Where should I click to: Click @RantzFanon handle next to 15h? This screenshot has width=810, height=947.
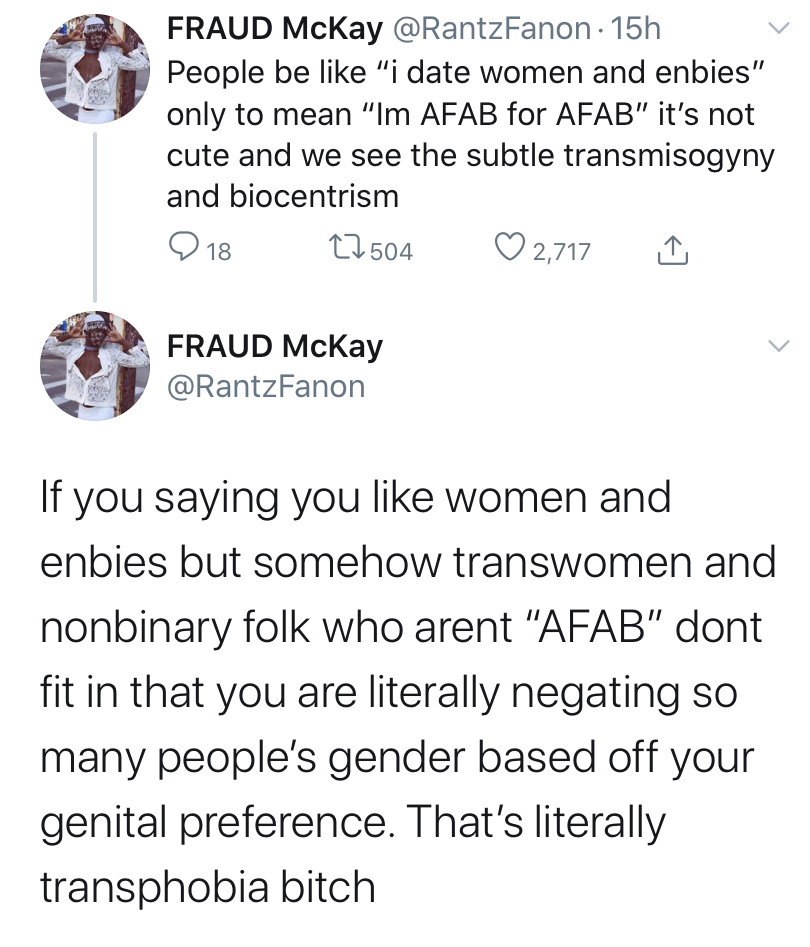click(489, 30)
